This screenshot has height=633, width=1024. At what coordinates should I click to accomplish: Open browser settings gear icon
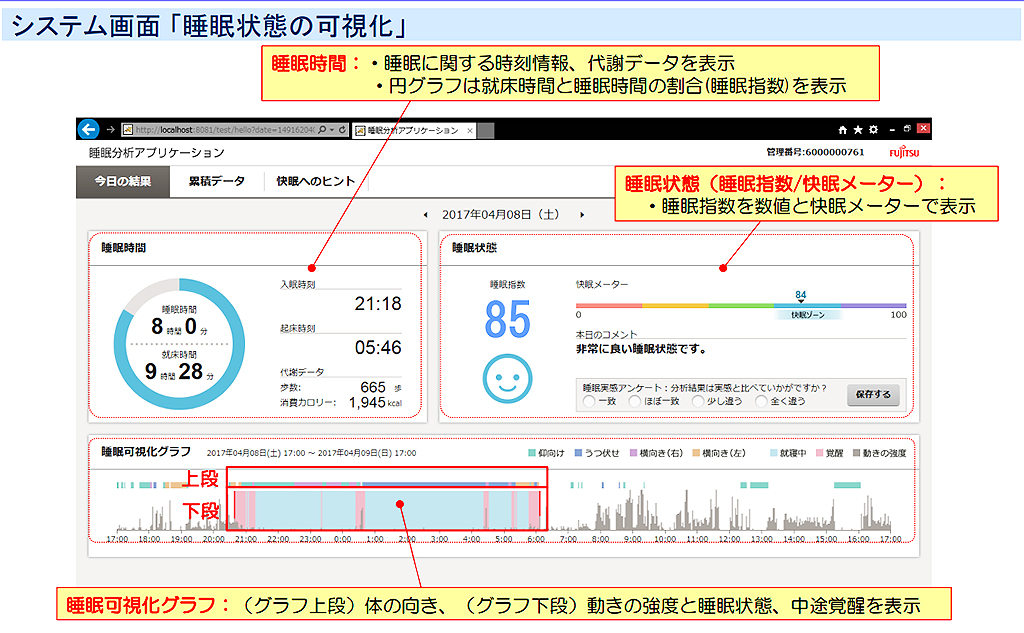(x=873, y=129)
